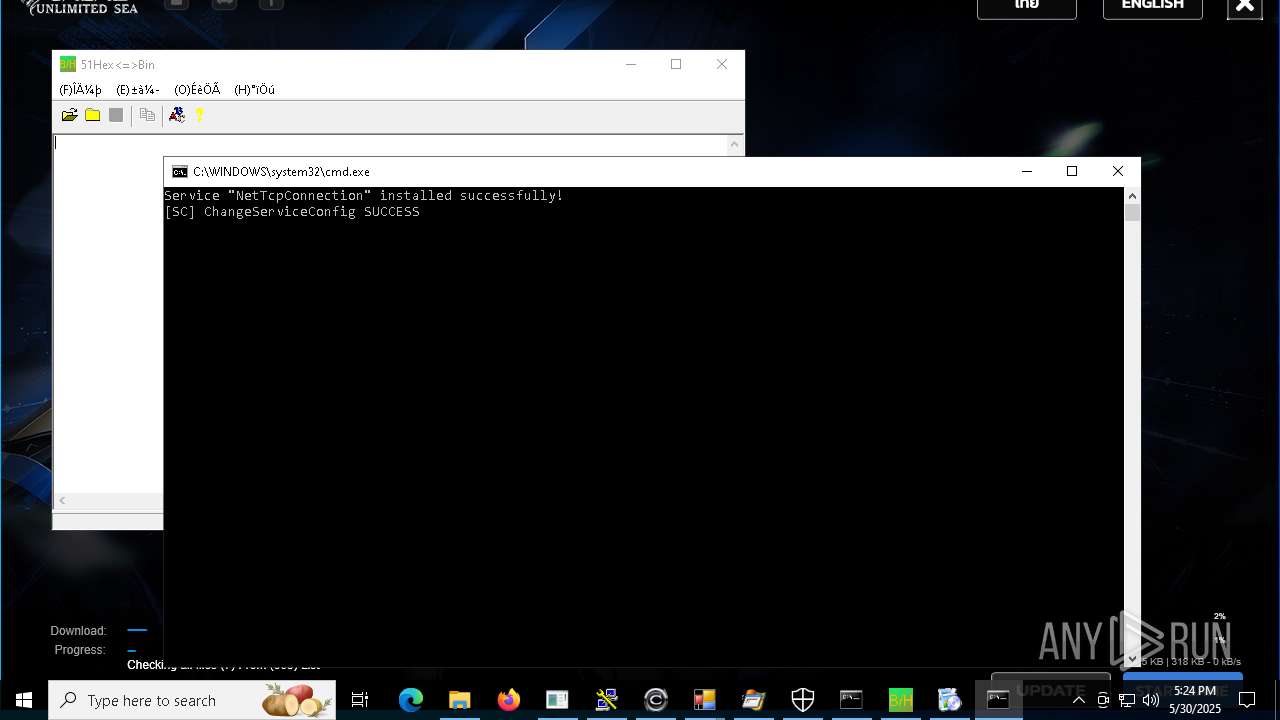This screenshot has height=720, width=1280.
Task: Click the yellow help icon in 51Hex toolbar
Action: click(x=200, y=115)
